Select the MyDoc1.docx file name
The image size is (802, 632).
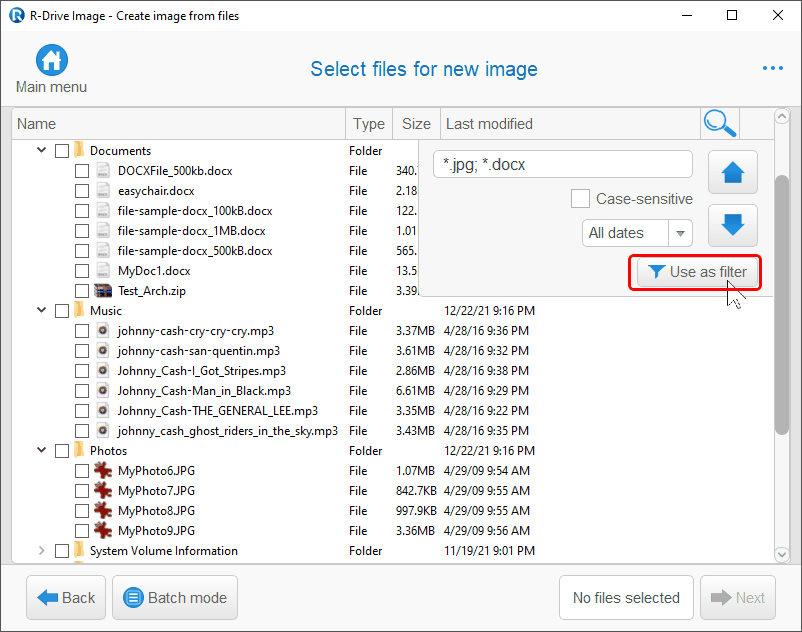[154, 270]
